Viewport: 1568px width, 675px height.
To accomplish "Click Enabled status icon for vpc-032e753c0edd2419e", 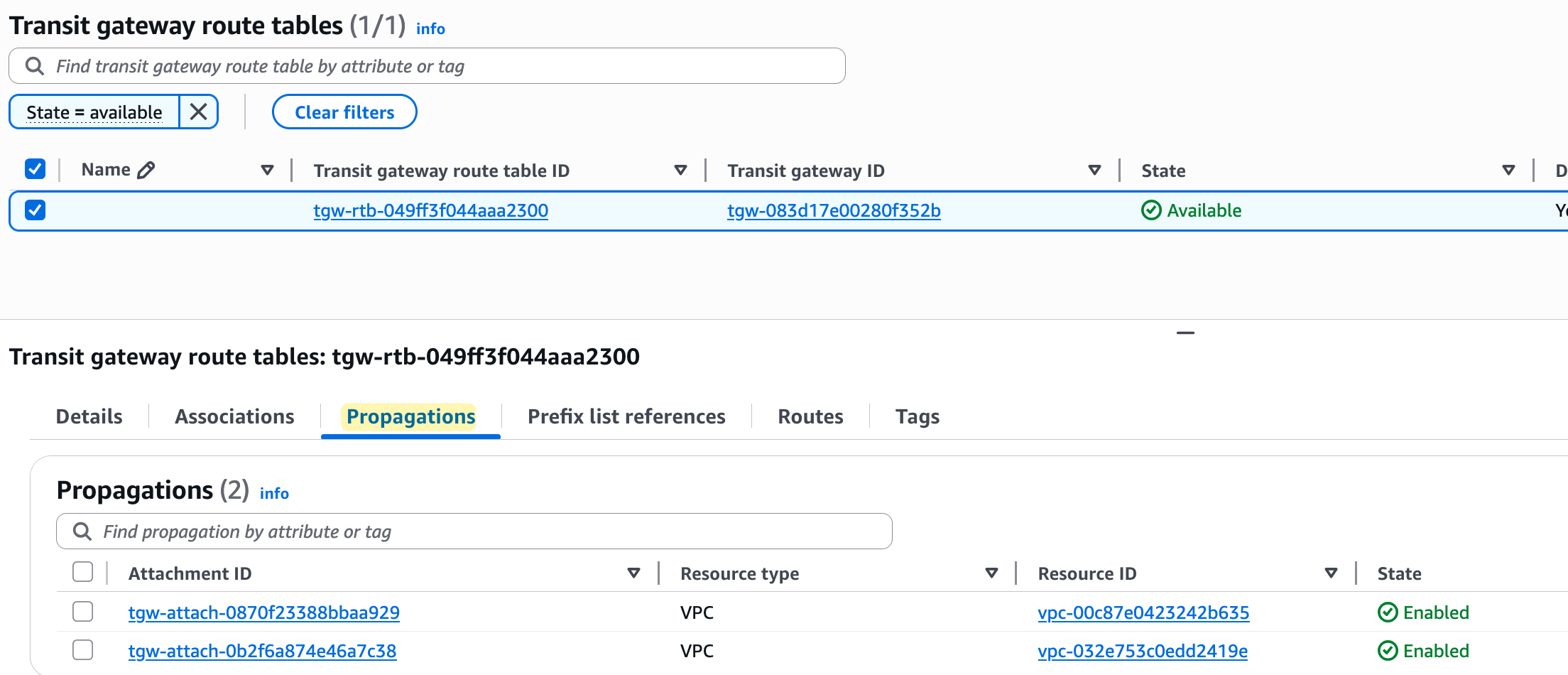I will (1388, 651).
